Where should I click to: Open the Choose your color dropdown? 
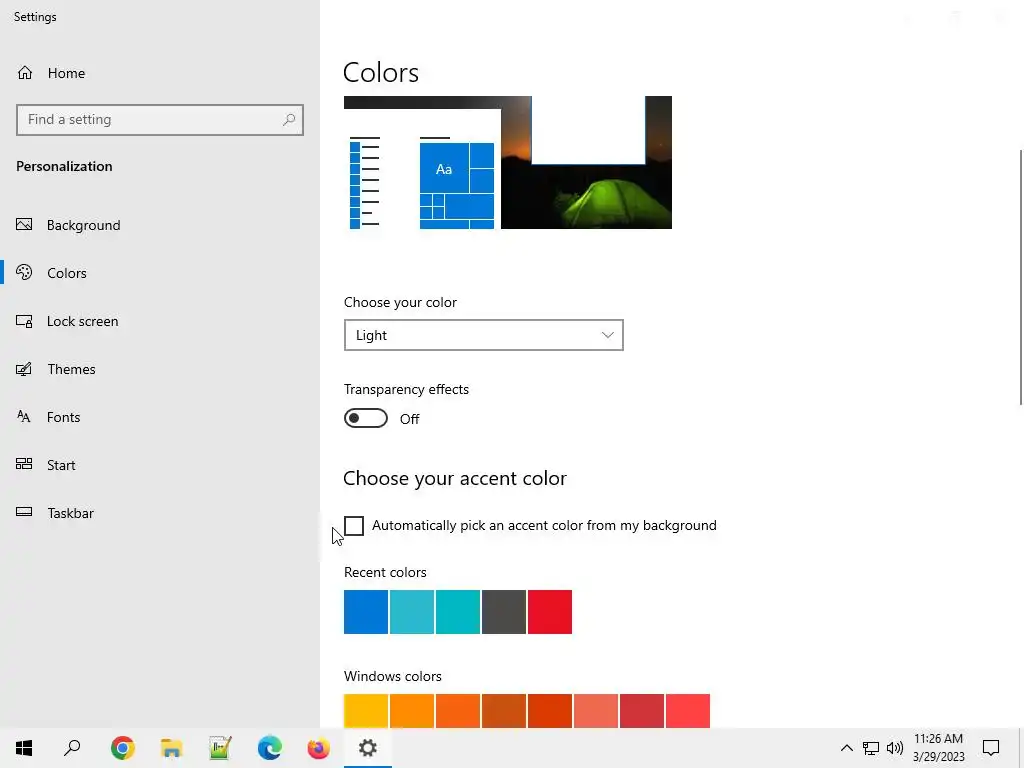tap(483, 335)
